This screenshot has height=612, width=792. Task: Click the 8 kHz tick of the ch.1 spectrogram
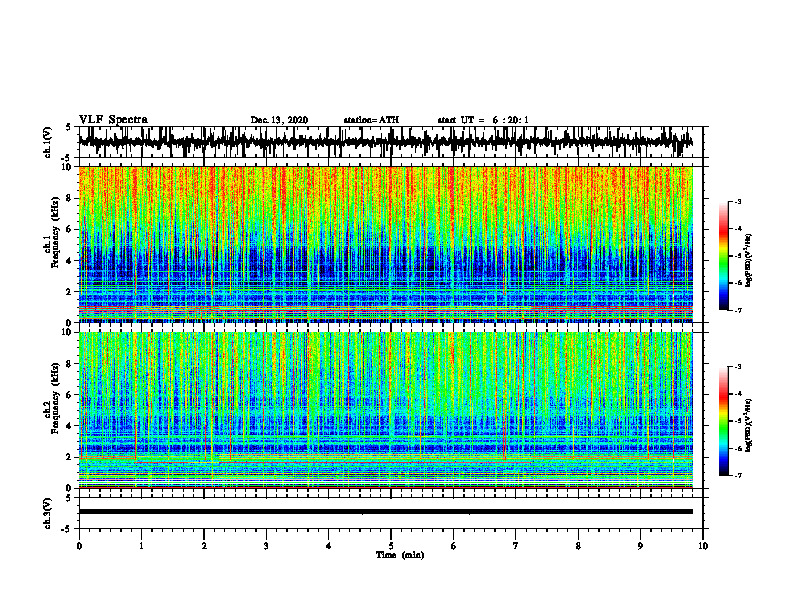[x=69, y=198]
